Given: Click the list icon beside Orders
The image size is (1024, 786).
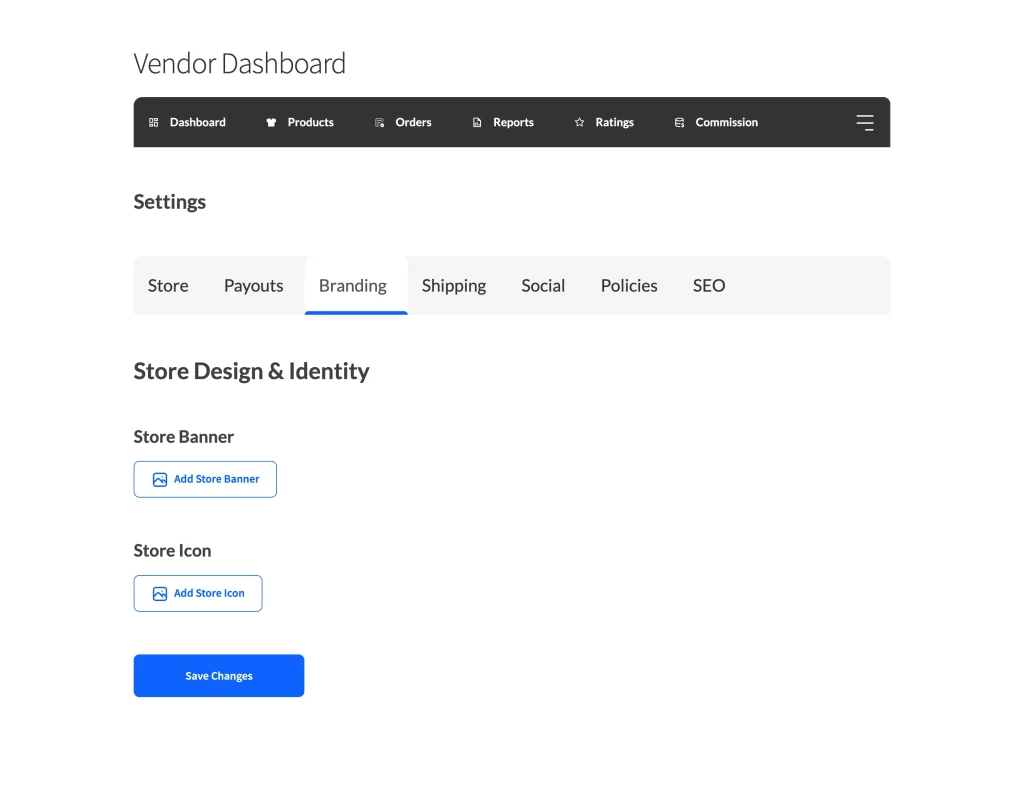Looking at the screenshot, I should click(x=380, y=123).
